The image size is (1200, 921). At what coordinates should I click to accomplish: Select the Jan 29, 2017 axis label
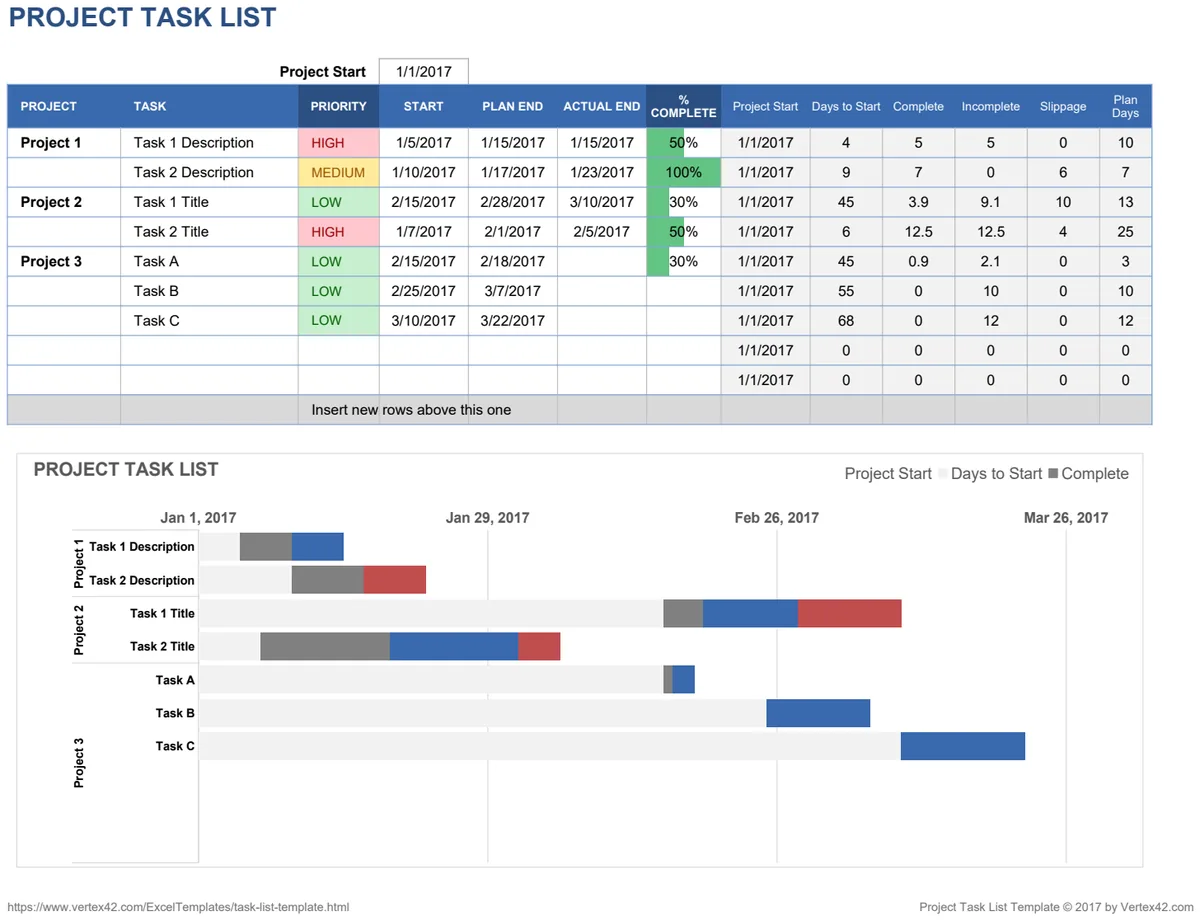[487, 518]
